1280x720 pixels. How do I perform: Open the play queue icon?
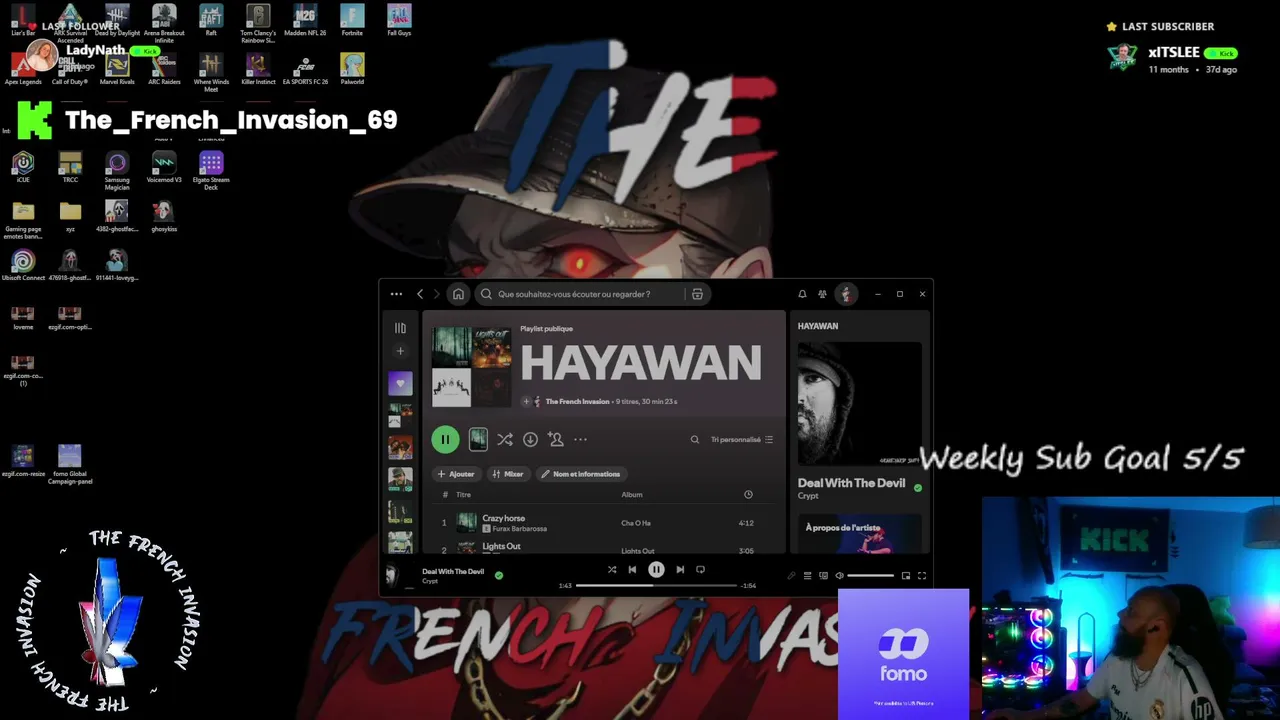(807, 576)
